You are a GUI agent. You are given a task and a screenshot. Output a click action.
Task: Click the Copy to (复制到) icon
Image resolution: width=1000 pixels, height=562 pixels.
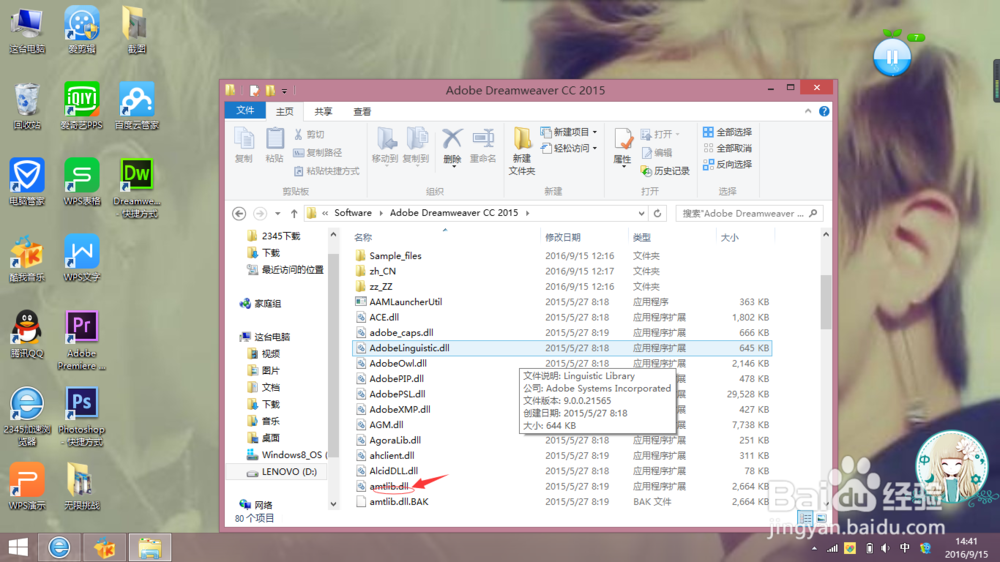coord(416,145)
